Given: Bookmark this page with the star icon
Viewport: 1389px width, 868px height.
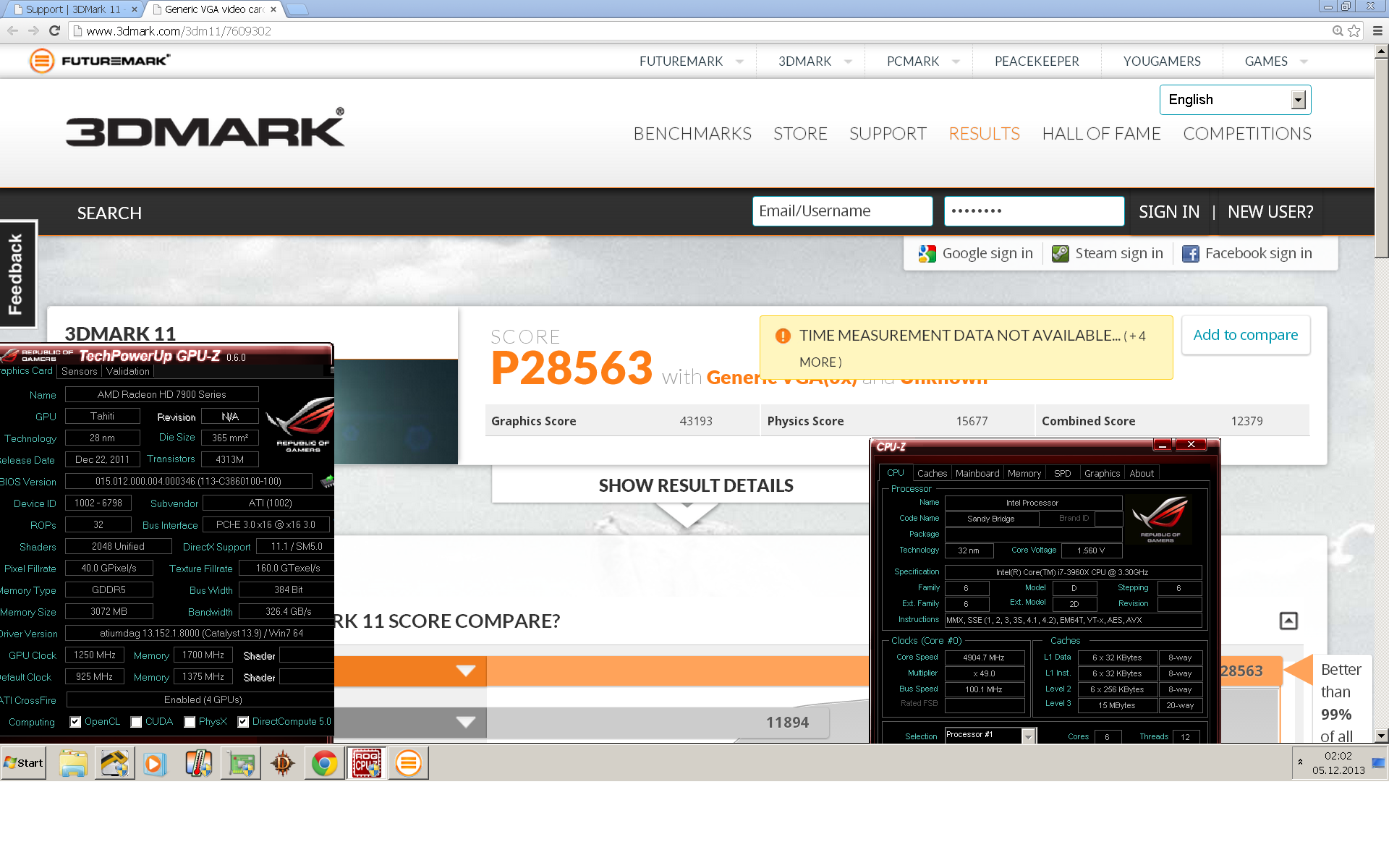Looking at the screenshot, I should (1354, 30).
